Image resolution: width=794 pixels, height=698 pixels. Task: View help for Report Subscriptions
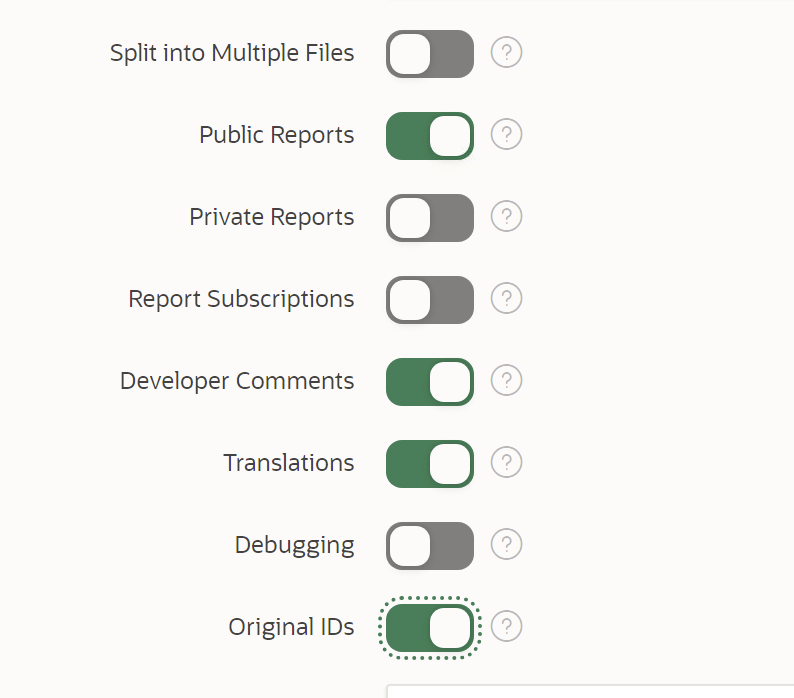coord(507,299)
